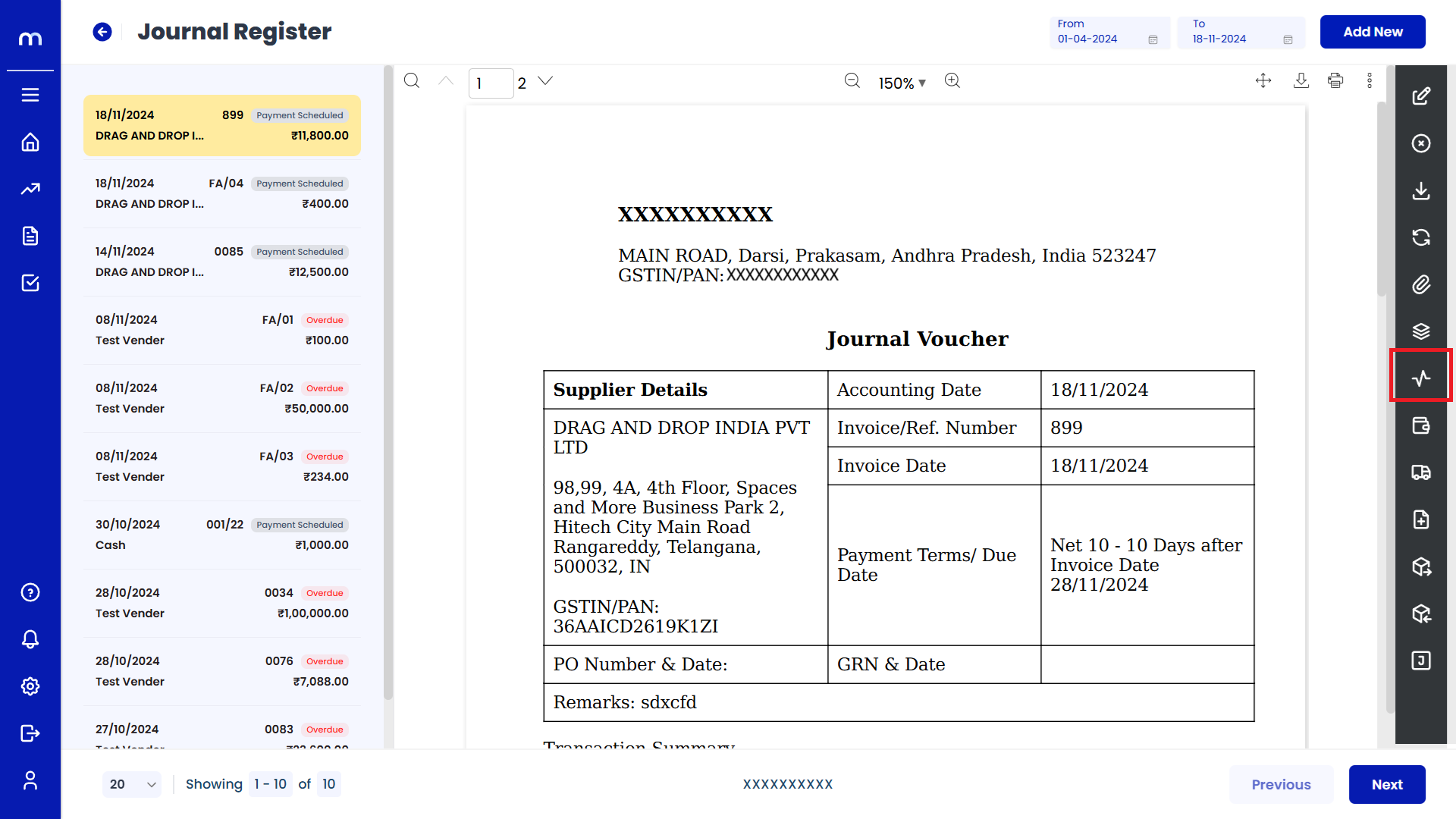Click the refresh sync icon in right toolbar
Screen dimensions: 1456x819
coord(1421,237)
